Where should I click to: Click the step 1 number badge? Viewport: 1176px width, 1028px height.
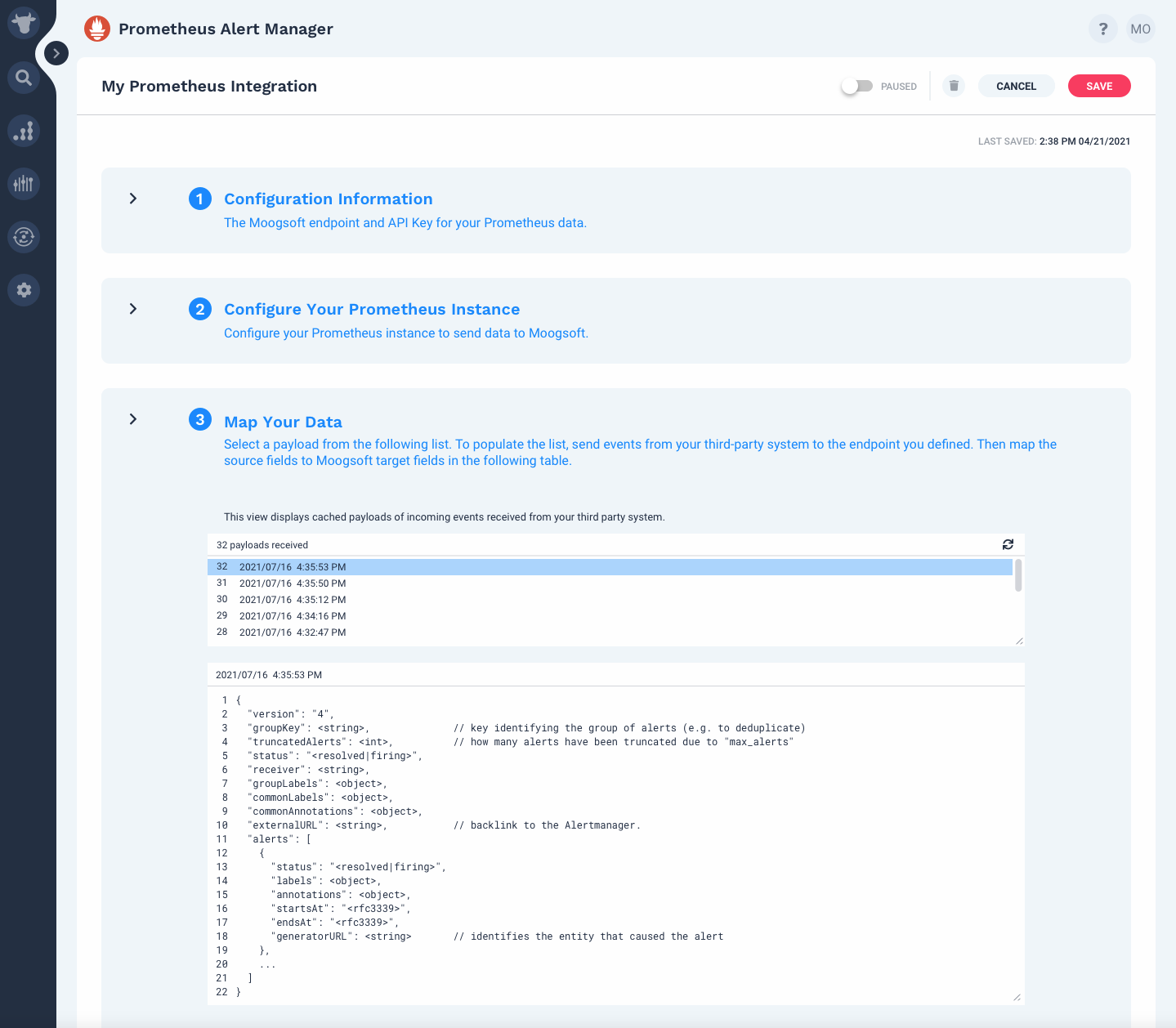(x=200, y=199)
